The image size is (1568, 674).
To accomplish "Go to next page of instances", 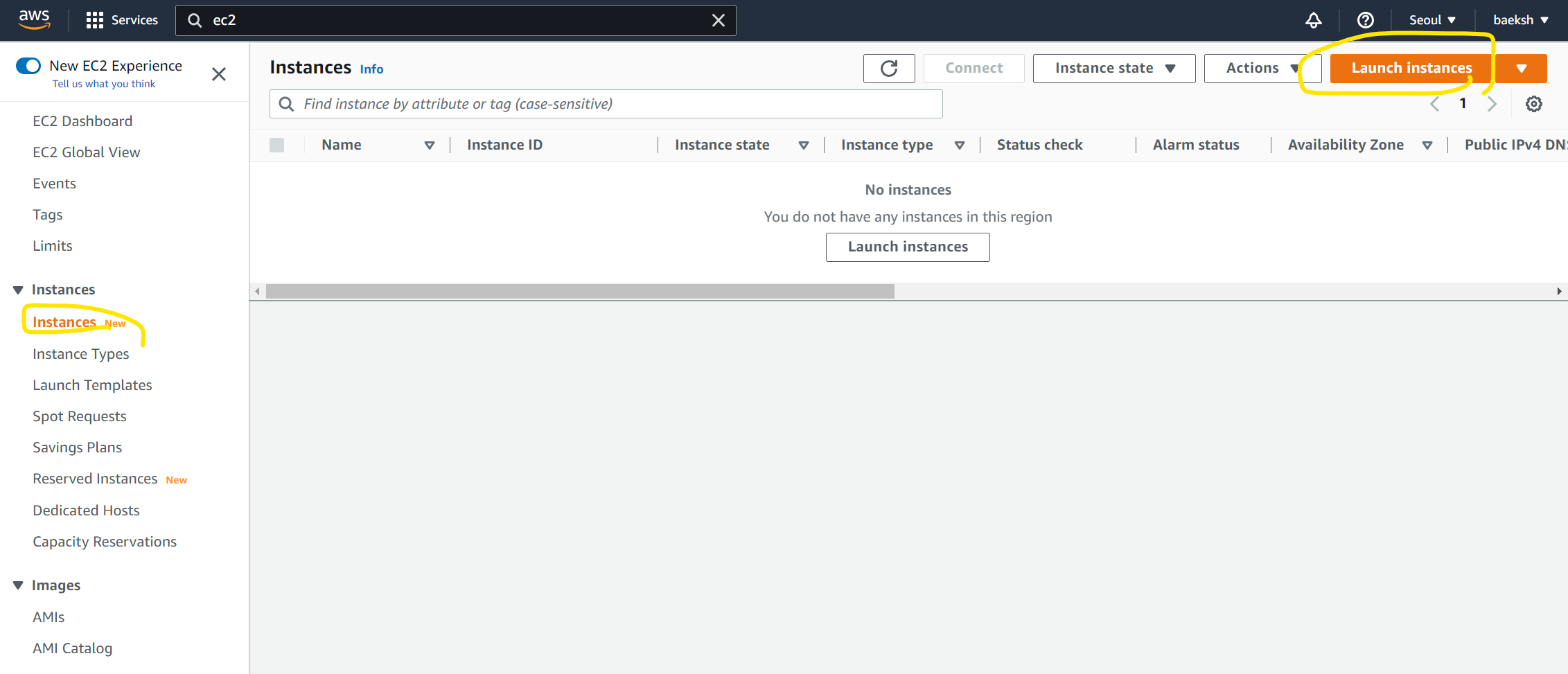I will pyautogui.click(x=1492, y=104).
